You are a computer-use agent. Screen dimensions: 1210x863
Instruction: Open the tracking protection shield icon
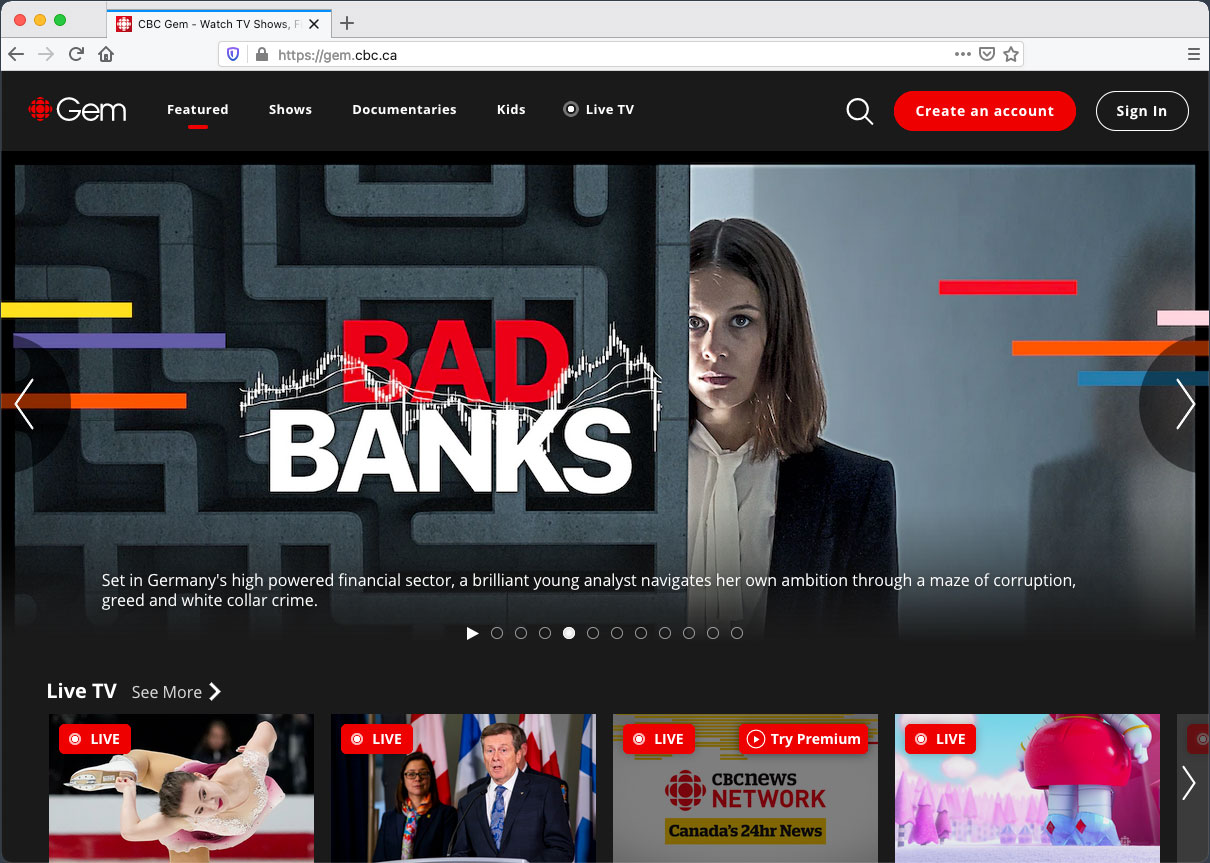coord(233,55)
